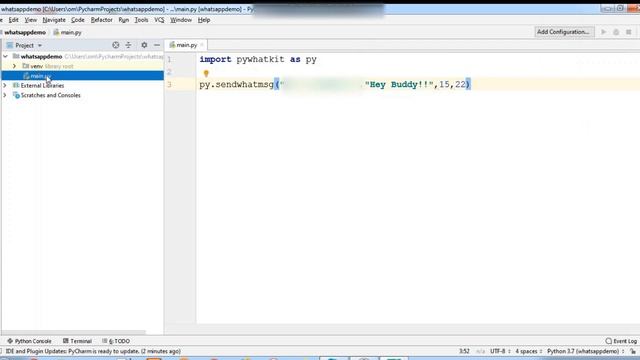This screenshot has height=360, width=640.
Task: Open the Navigate menu
Action: click(54, 20)
